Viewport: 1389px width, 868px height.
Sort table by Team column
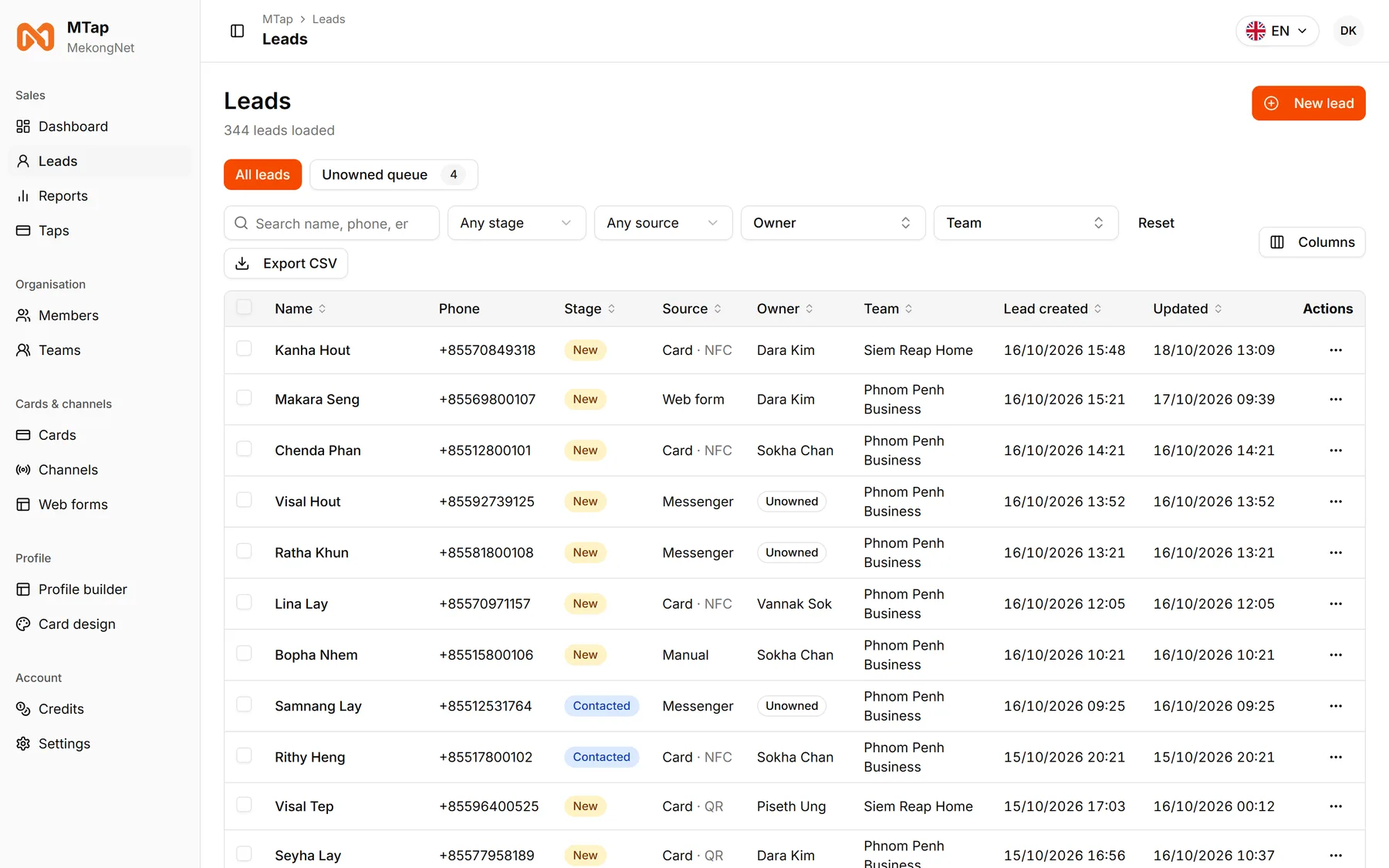coord(888,309)
